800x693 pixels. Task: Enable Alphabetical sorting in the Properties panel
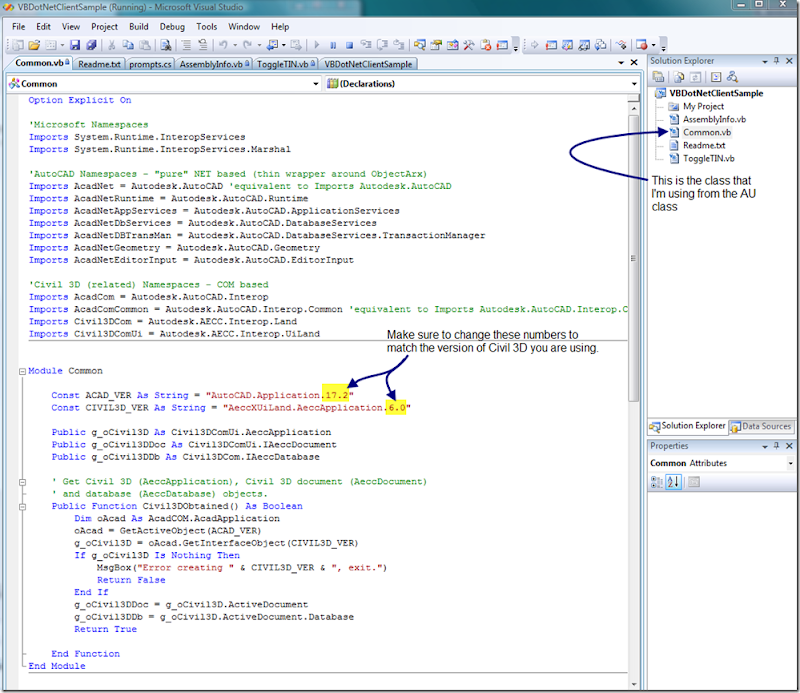click(672, 481)
